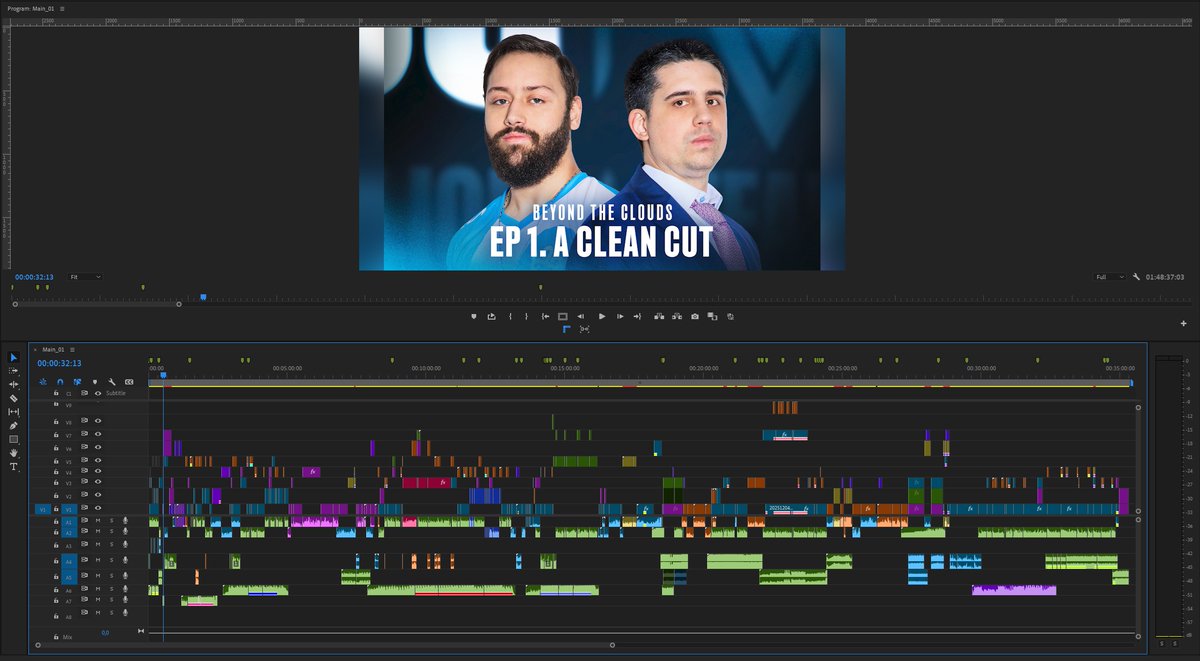Viewport: 1200px width, 661px height.
Task: Select the Track Select Forward tool
Action: pos(13,370)
